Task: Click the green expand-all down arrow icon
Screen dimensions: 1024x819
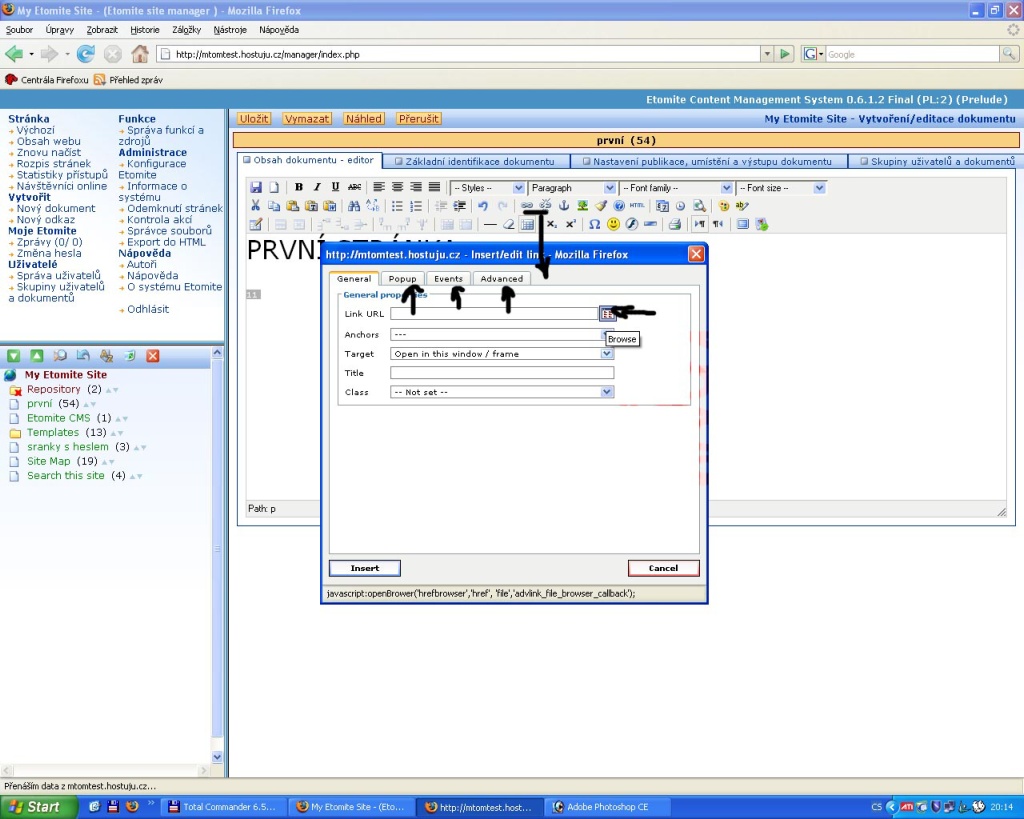Action: [x=14, y=356]
